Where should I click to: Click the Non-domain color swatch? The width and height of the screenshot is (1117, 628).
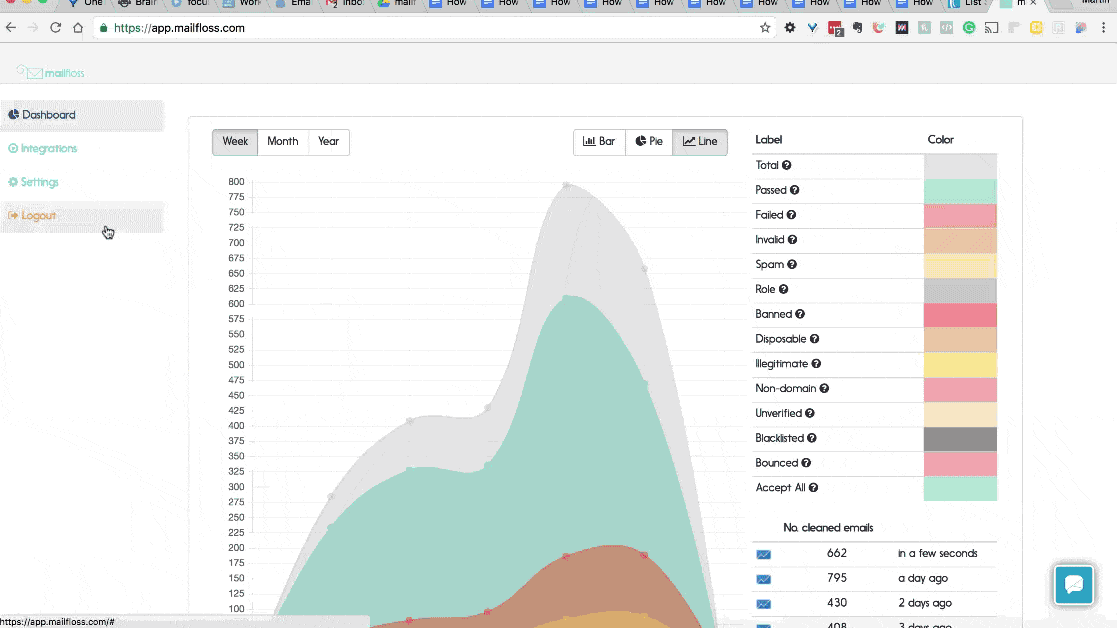pos(960,389)
